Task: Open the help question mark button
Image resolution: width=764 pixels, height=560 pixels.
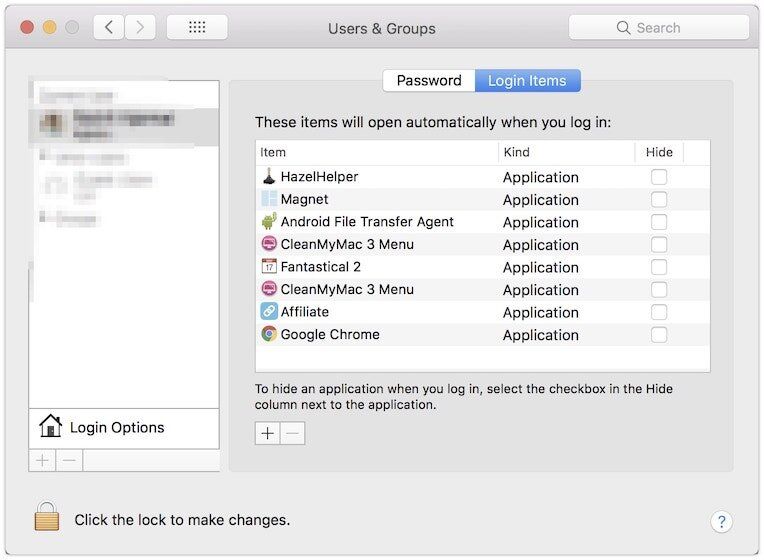Action: pos(721,521)
